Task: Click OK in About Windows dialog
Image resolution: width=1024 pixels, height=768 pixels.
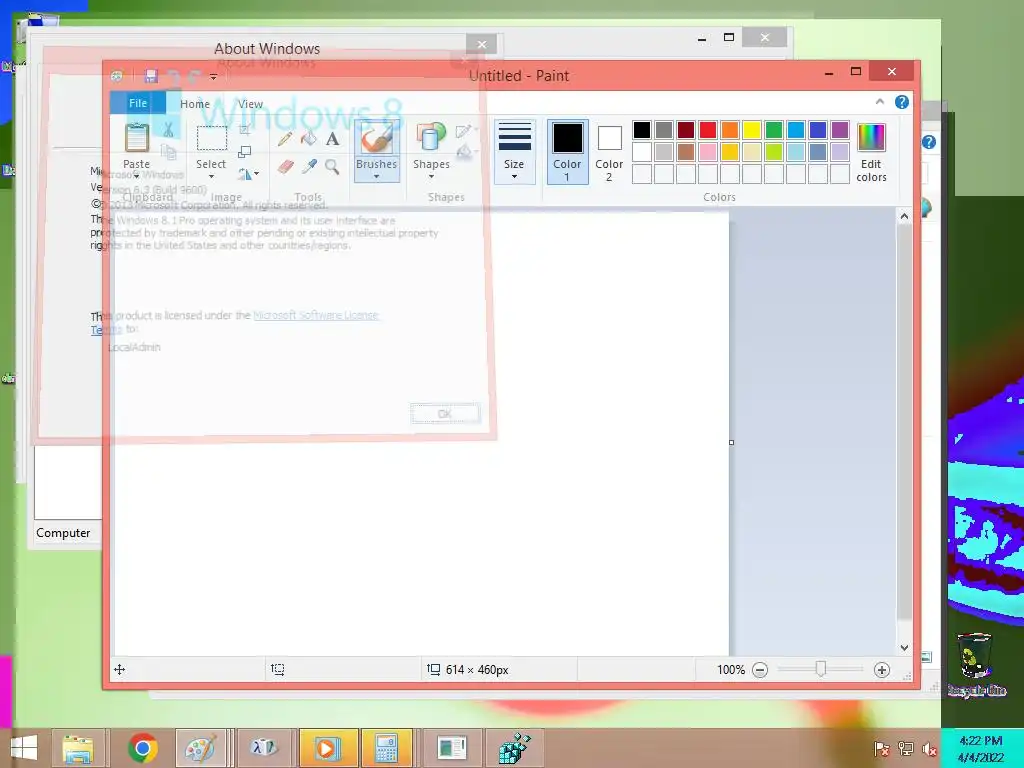Action: pos(445,413)
